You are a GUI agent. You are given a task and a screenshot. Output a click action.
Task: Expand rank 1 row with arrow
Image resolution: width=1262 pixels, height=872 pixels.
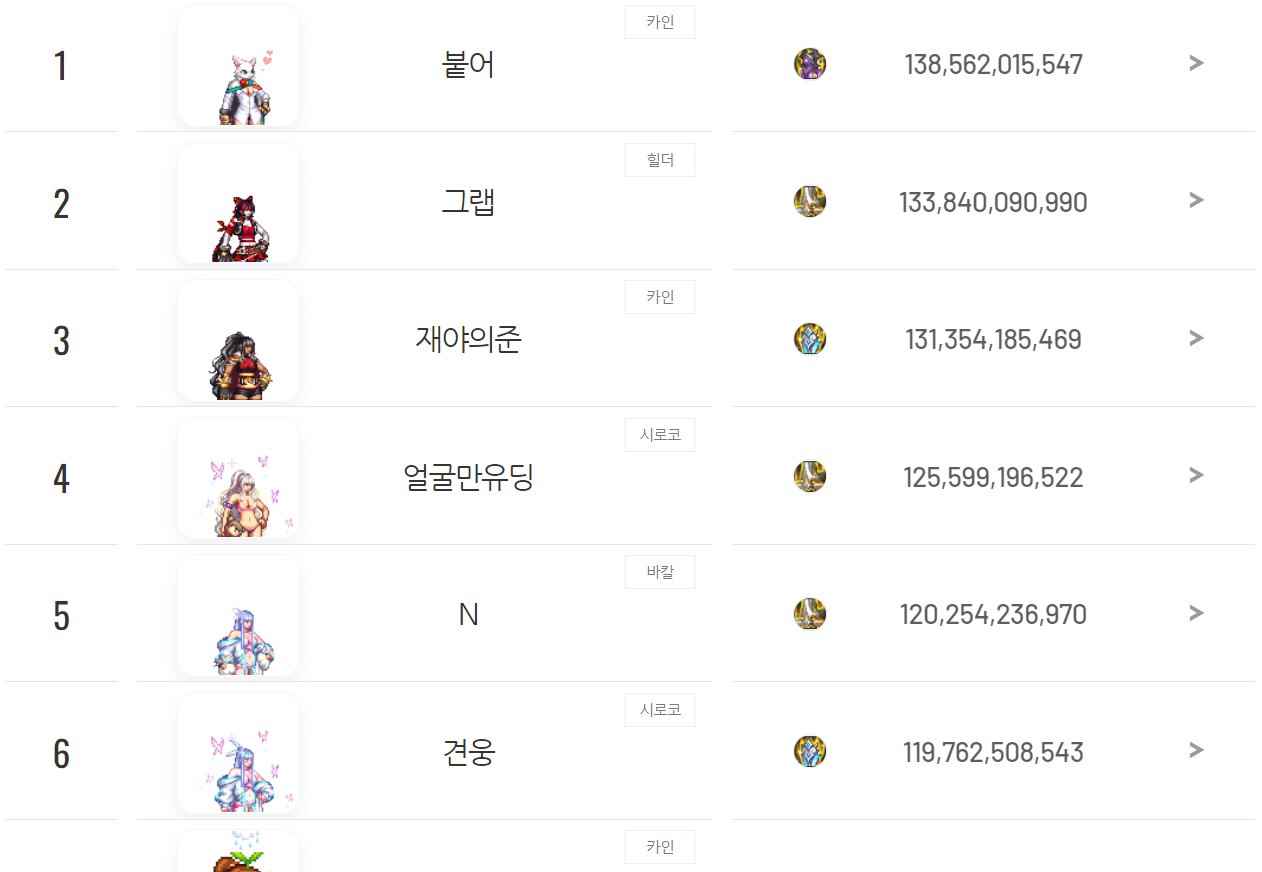tap(1196, 63)
